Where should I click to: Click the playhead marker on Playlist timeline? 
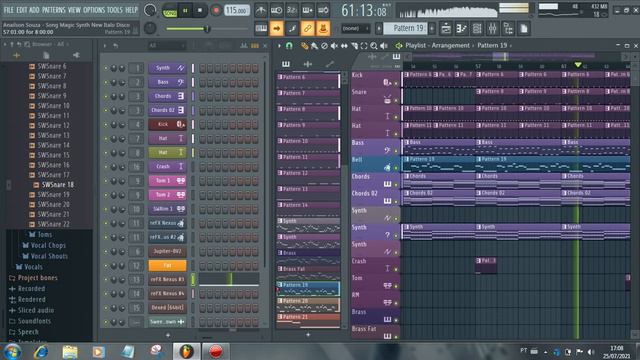point(578,65)
